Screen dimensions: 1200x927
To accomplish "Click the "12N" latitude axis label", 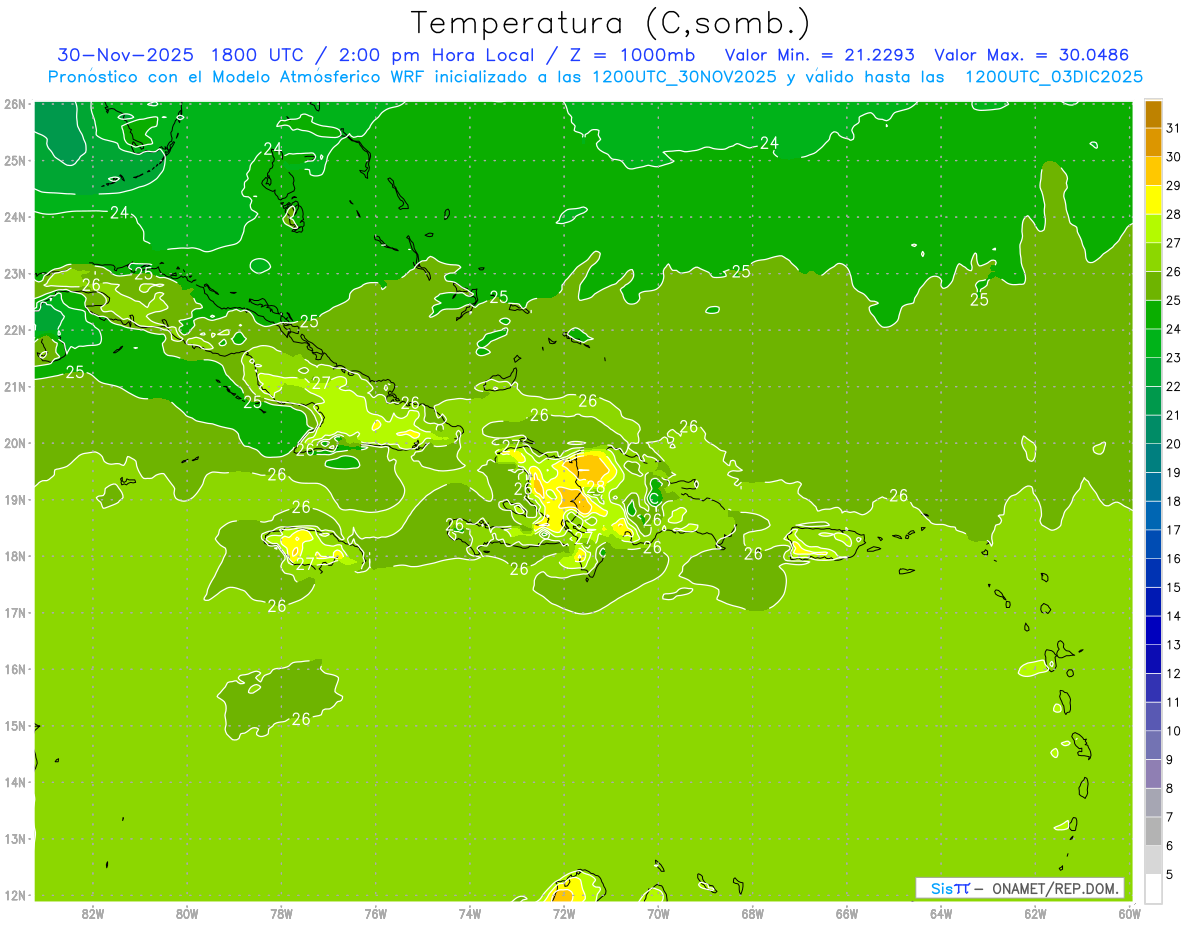I will pos(14,895).
